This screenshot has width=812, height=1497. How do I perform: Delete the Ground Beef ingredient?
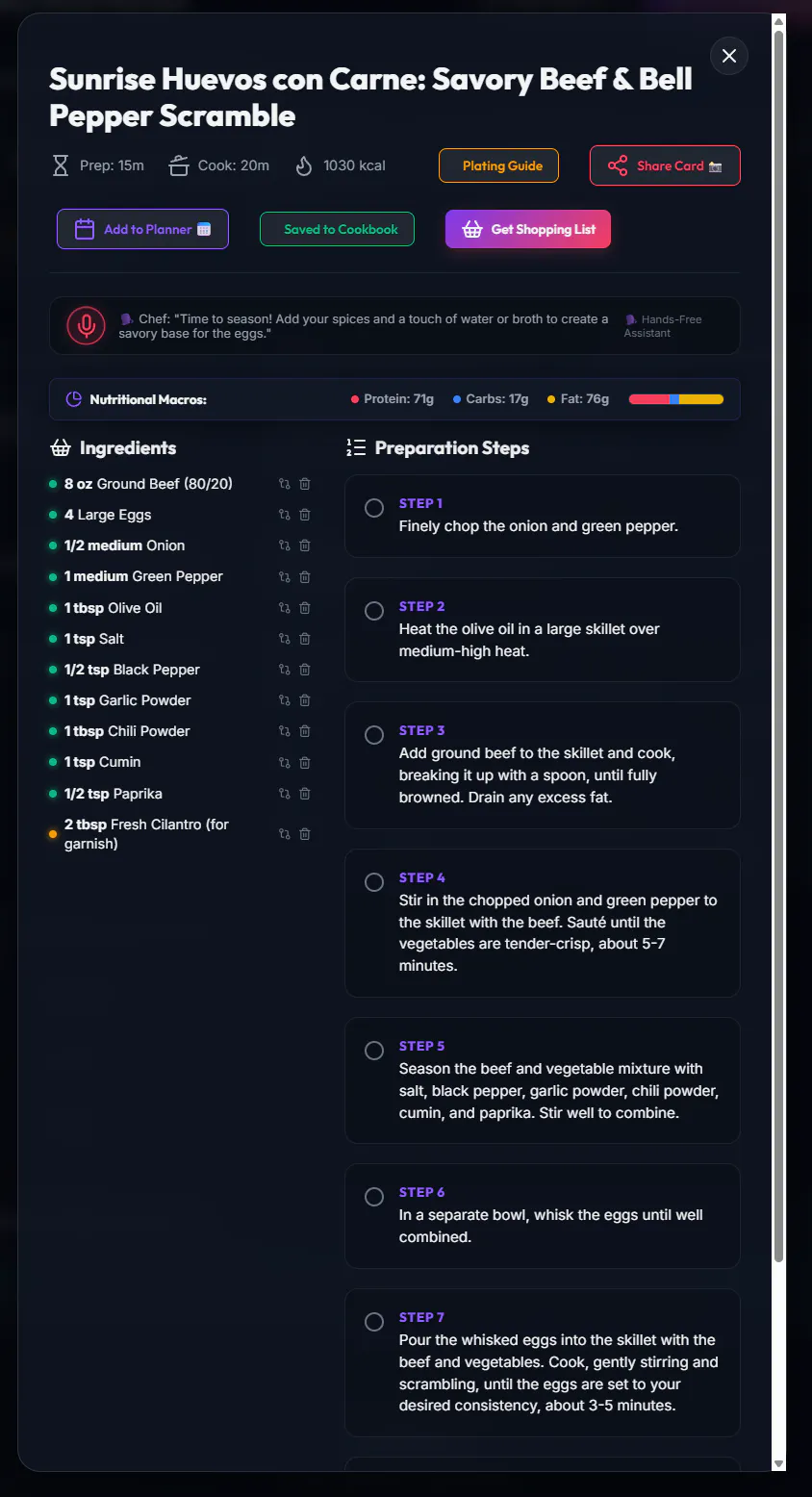click(305, 484)
